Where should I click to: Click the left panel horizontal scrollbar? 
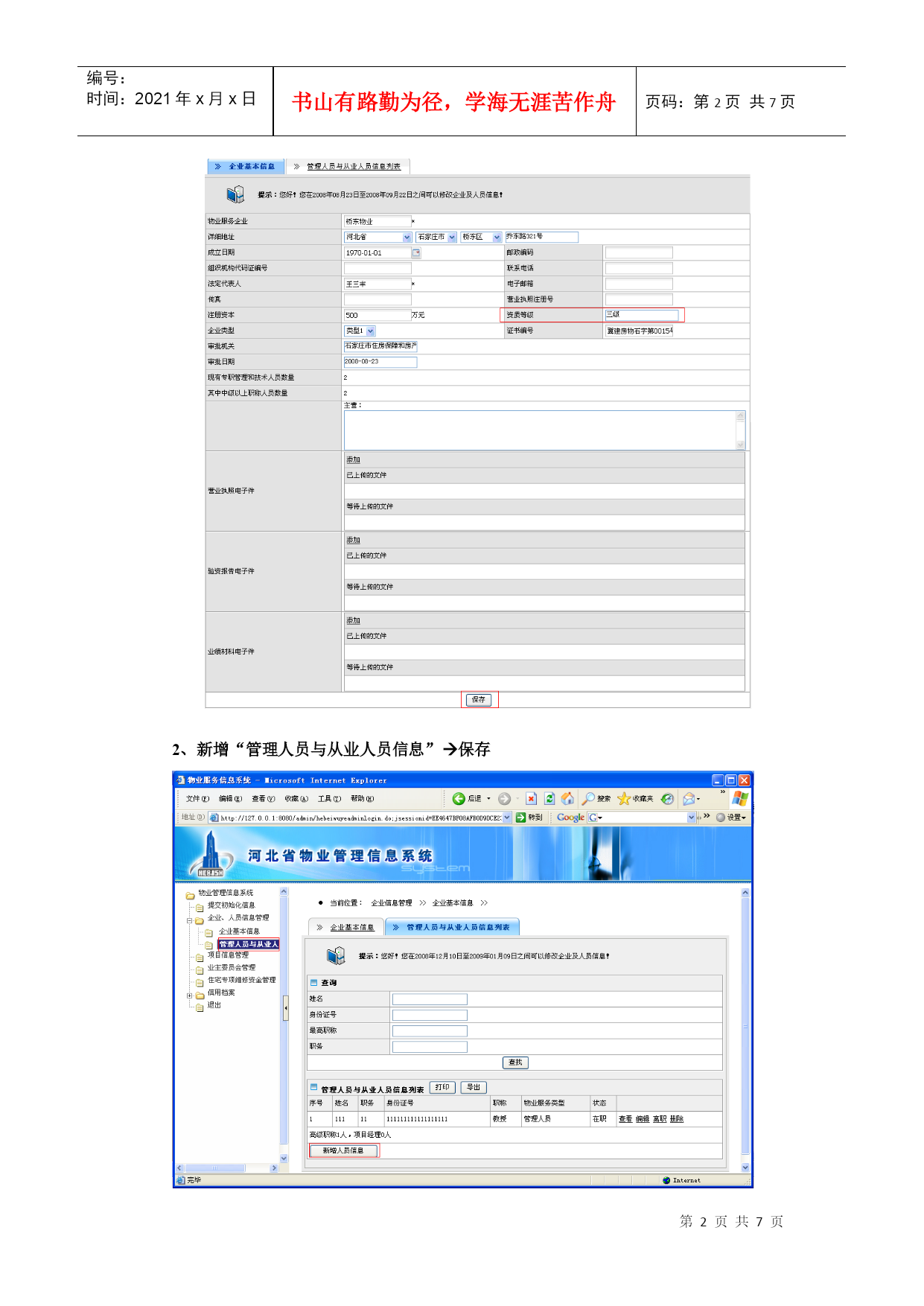pos(226,1168)
